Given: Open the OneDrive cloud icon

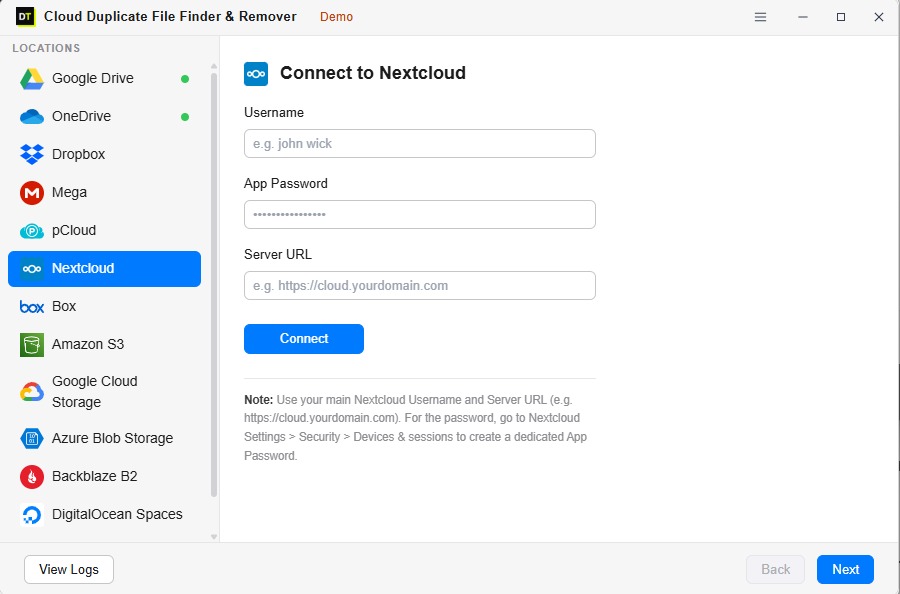Looking at the screenshot, I should click(32, 117).
